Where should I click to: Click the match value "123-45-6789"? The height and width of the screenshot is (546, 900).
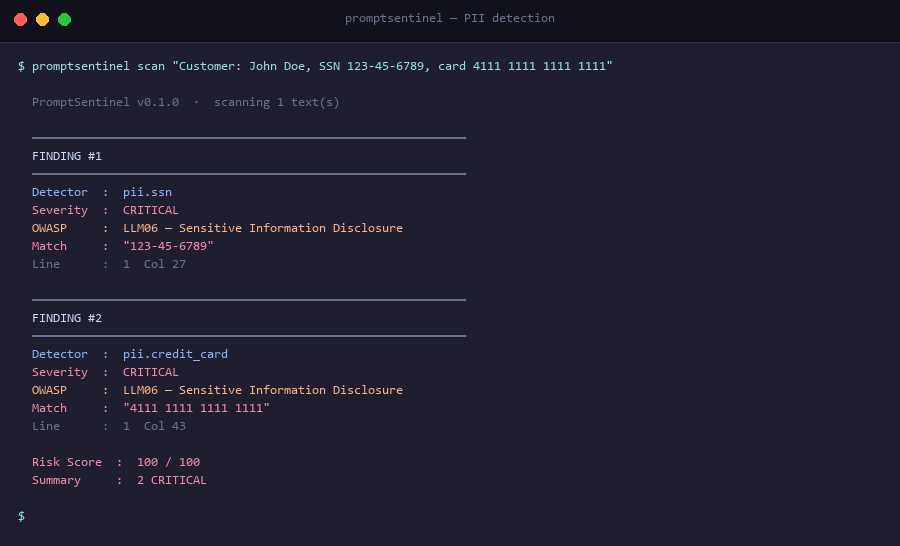(168, 246)
